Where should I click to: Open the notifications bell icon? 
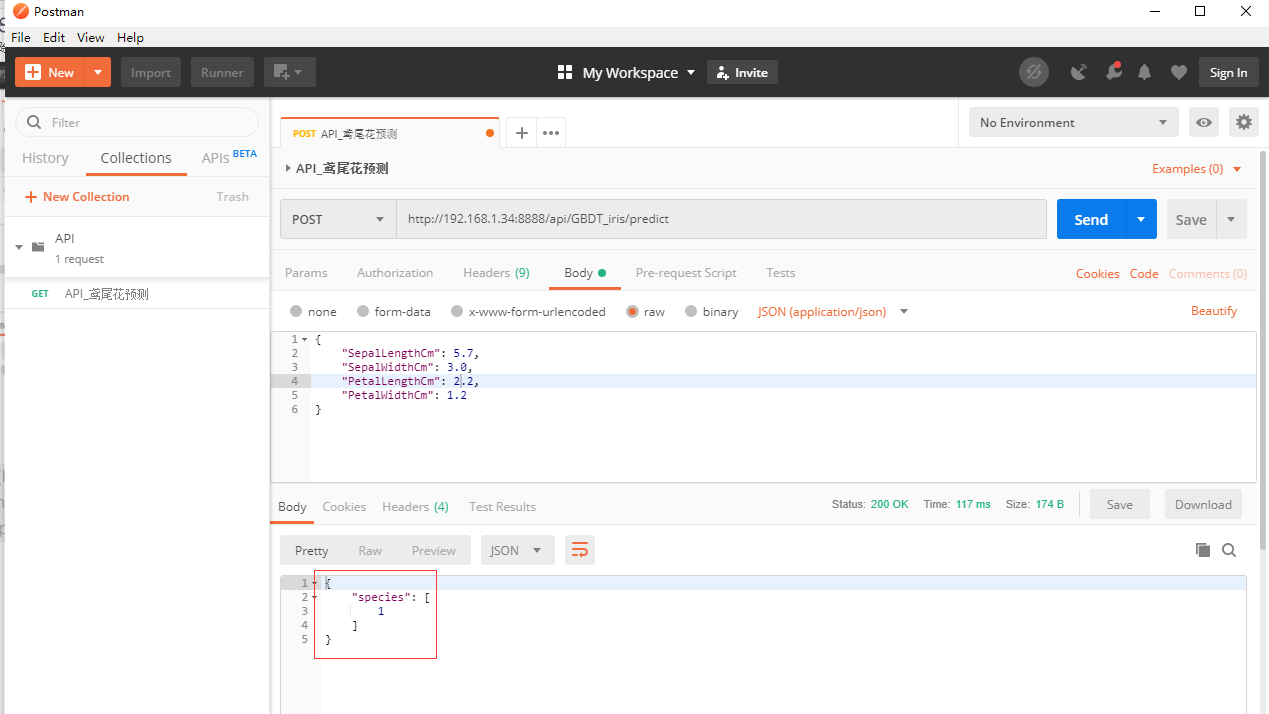(x=1145, y=72)
